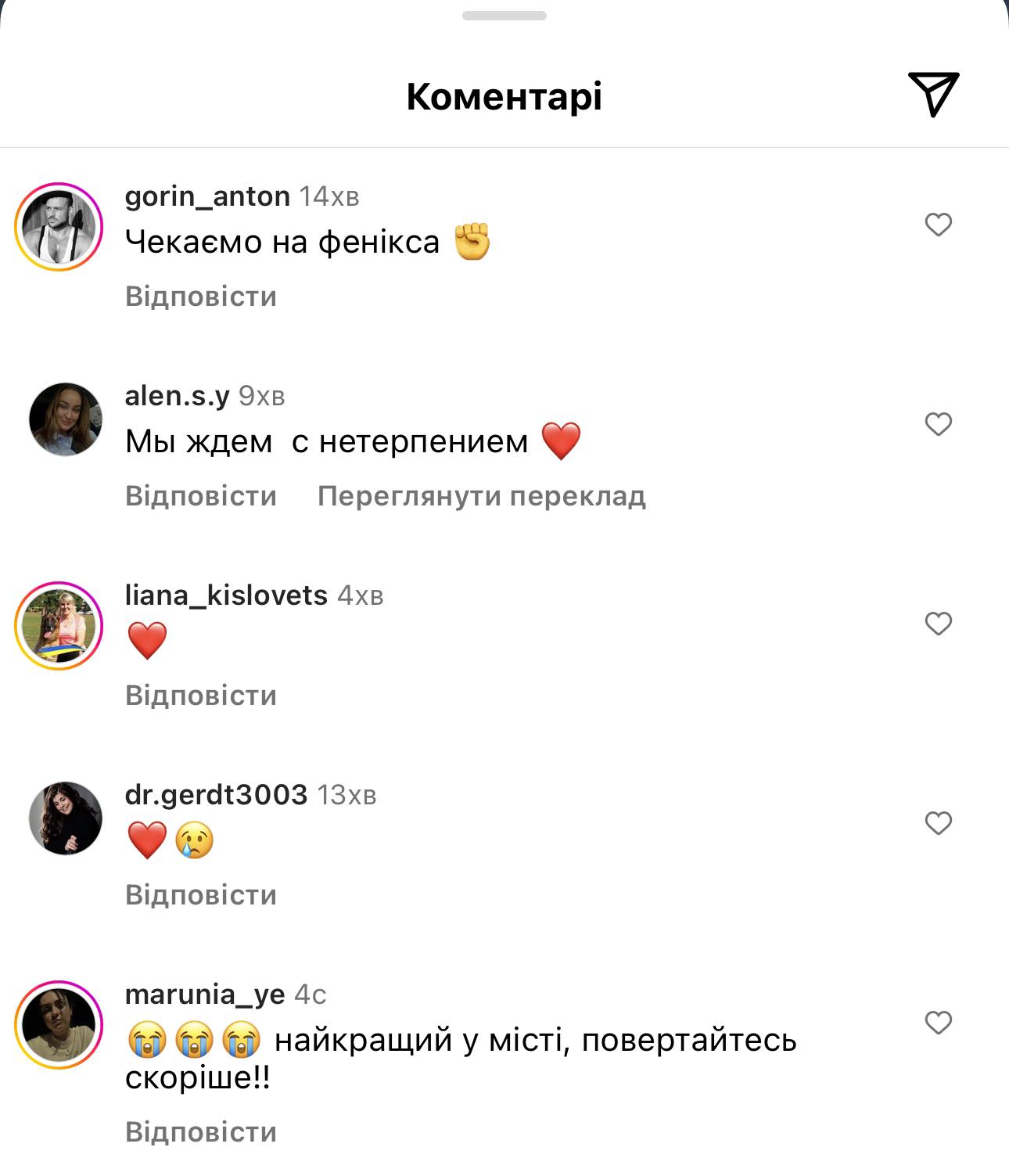Reply to dr.gerdt3003's comment
Image resolution: width=1009 pixels, height=1176 pixels.
(x=201, y=896)
